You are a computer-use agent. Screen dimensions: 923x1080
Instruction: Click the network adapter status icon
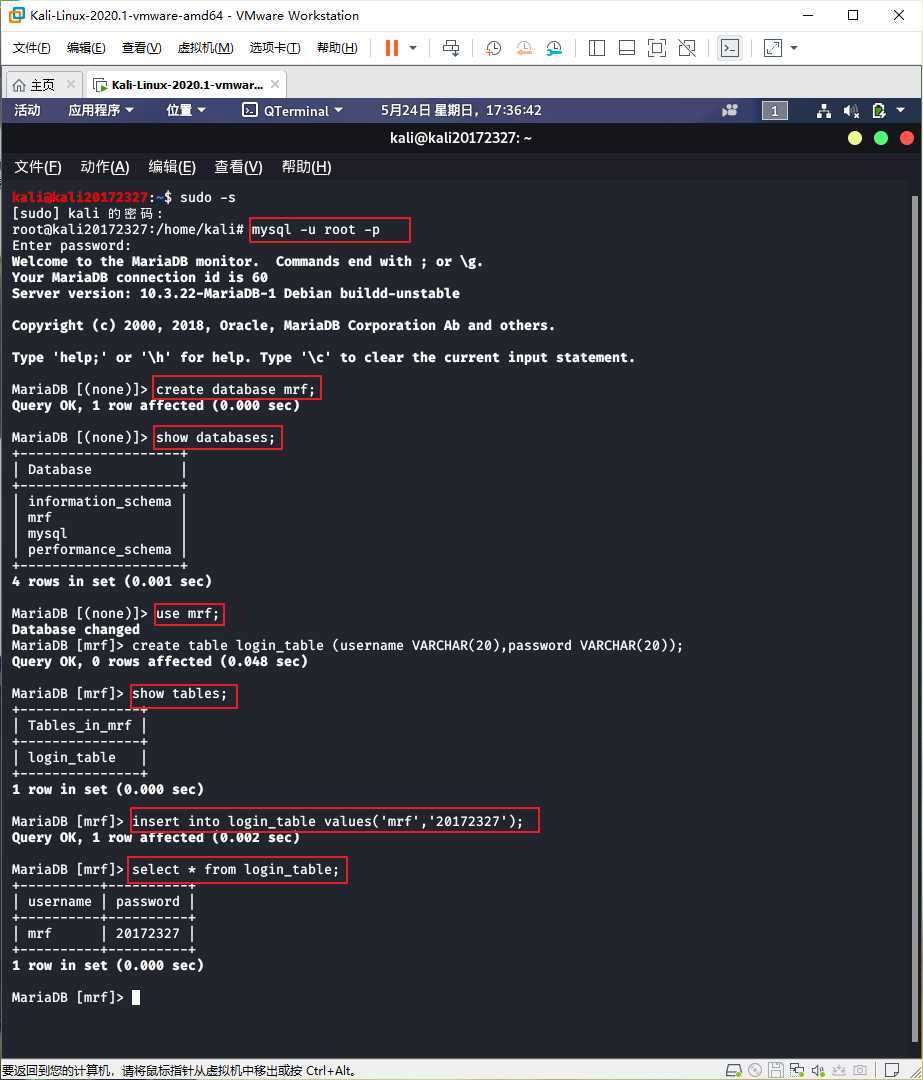click(797, 1070)
